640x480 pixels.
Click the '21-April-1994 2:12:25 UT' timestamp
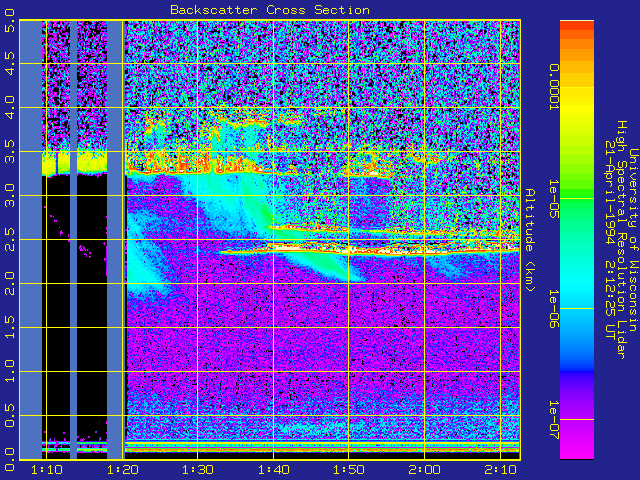tap(610, 240)
